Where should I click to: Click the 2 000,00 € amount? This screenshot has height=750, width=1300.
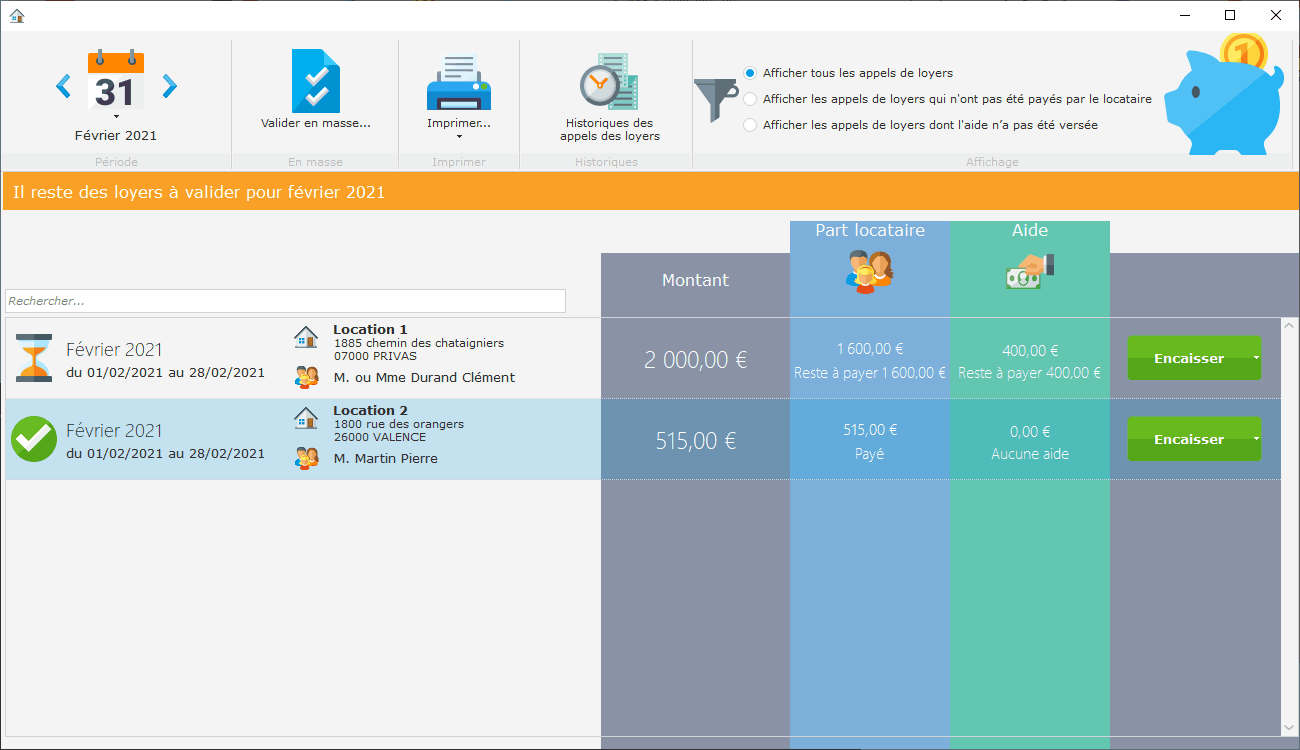point(696,360)
